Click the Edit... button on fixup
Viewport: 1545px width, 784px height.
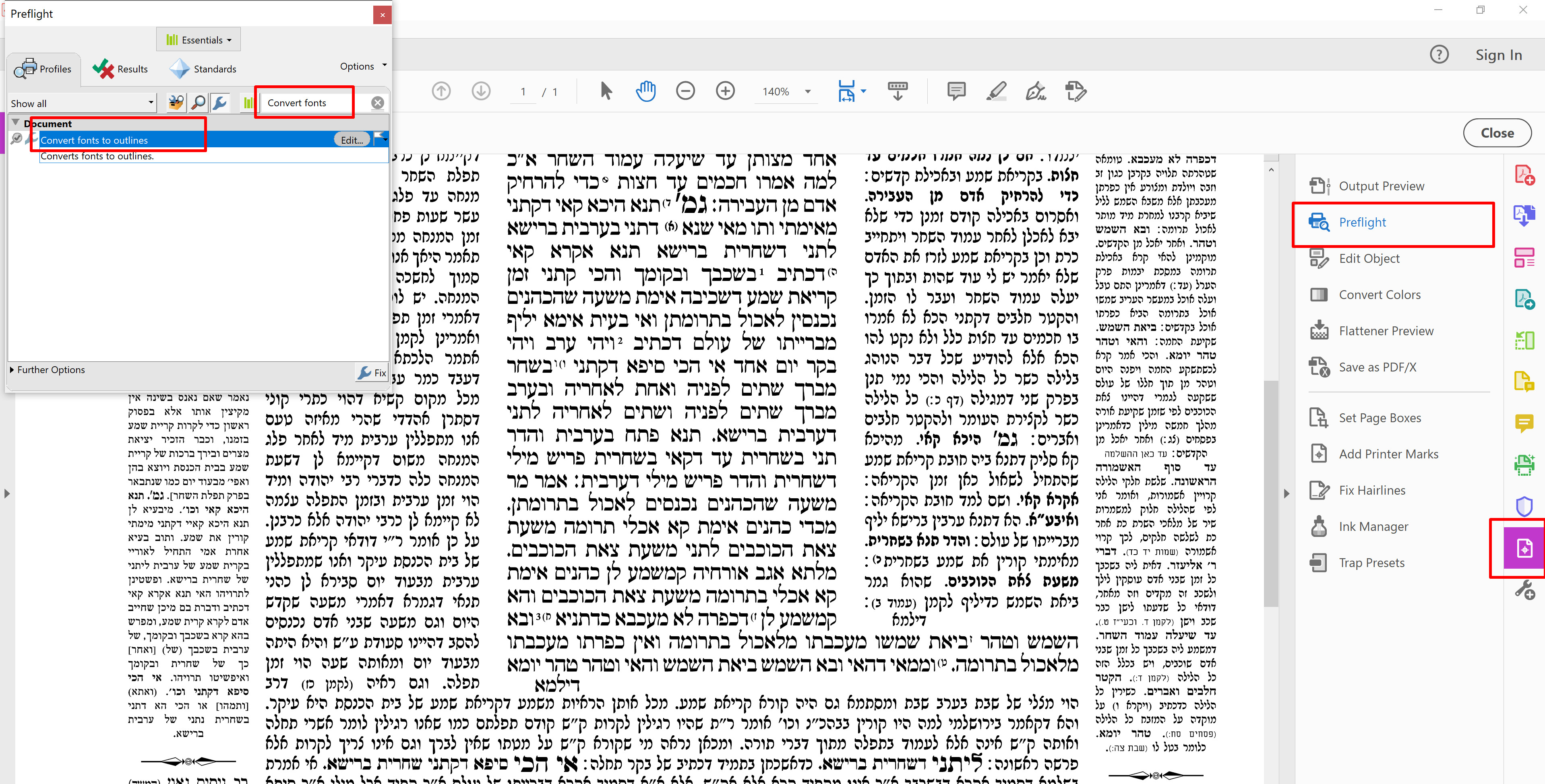(352, 140)
